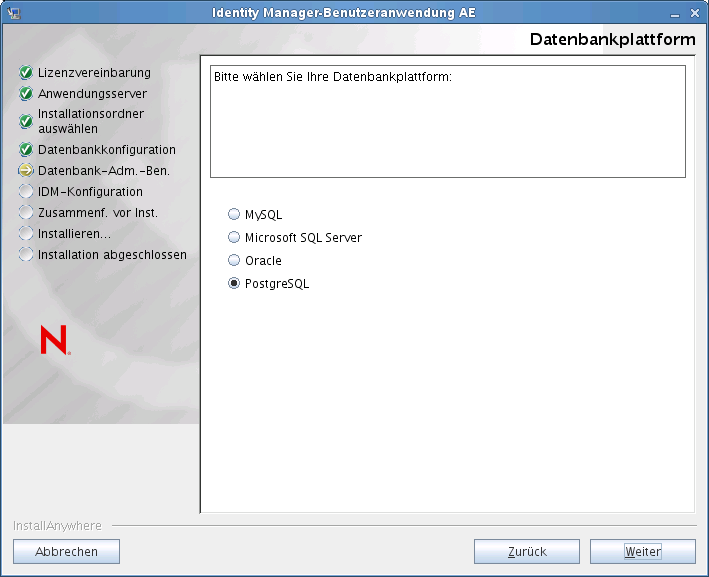Viewport: 709px width, 577px height.
Task: Click the Lizenzvereinbarung step label
Action: click(94, 73)
